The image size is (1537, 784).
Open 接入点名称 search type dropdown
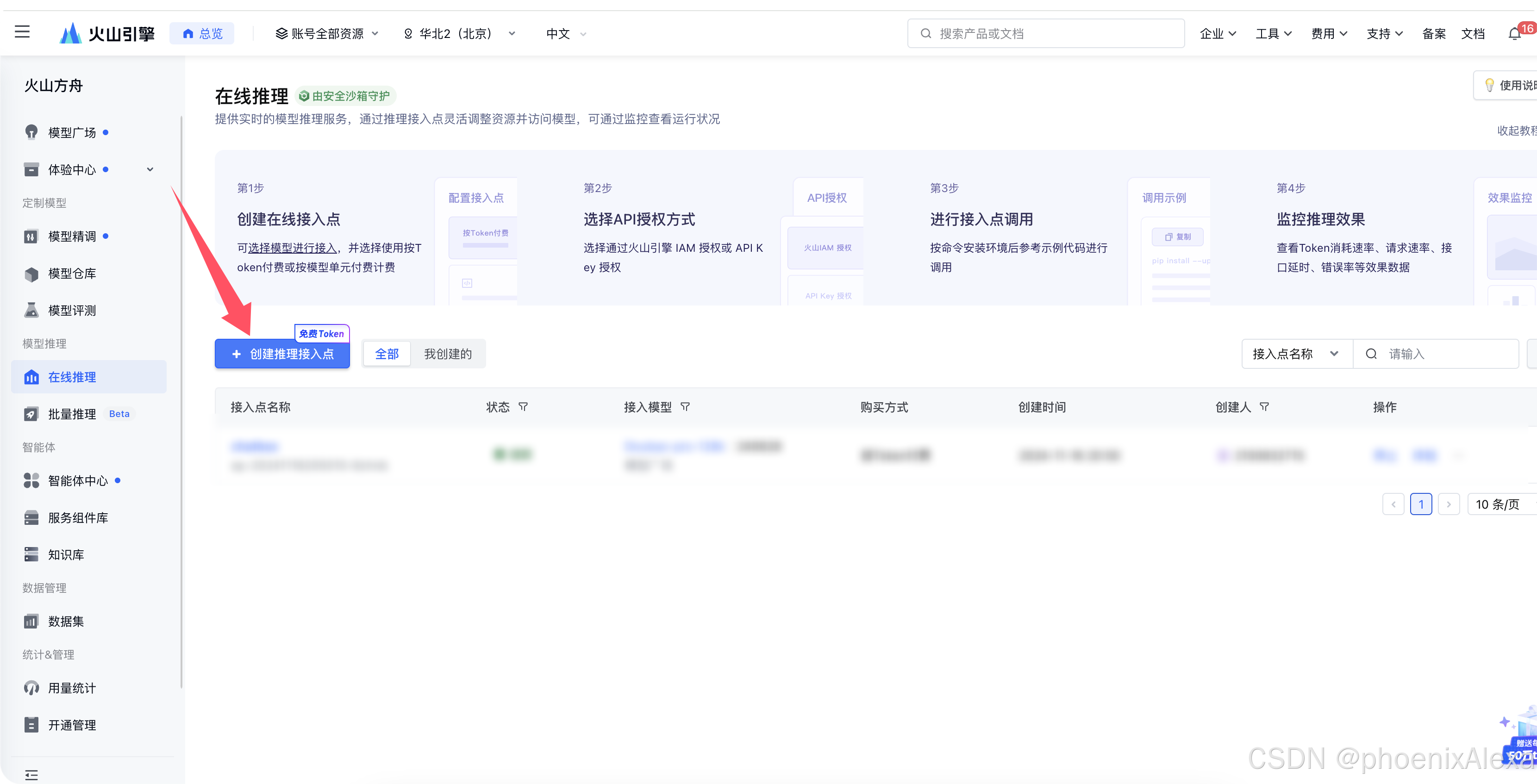pos(1296,354)
